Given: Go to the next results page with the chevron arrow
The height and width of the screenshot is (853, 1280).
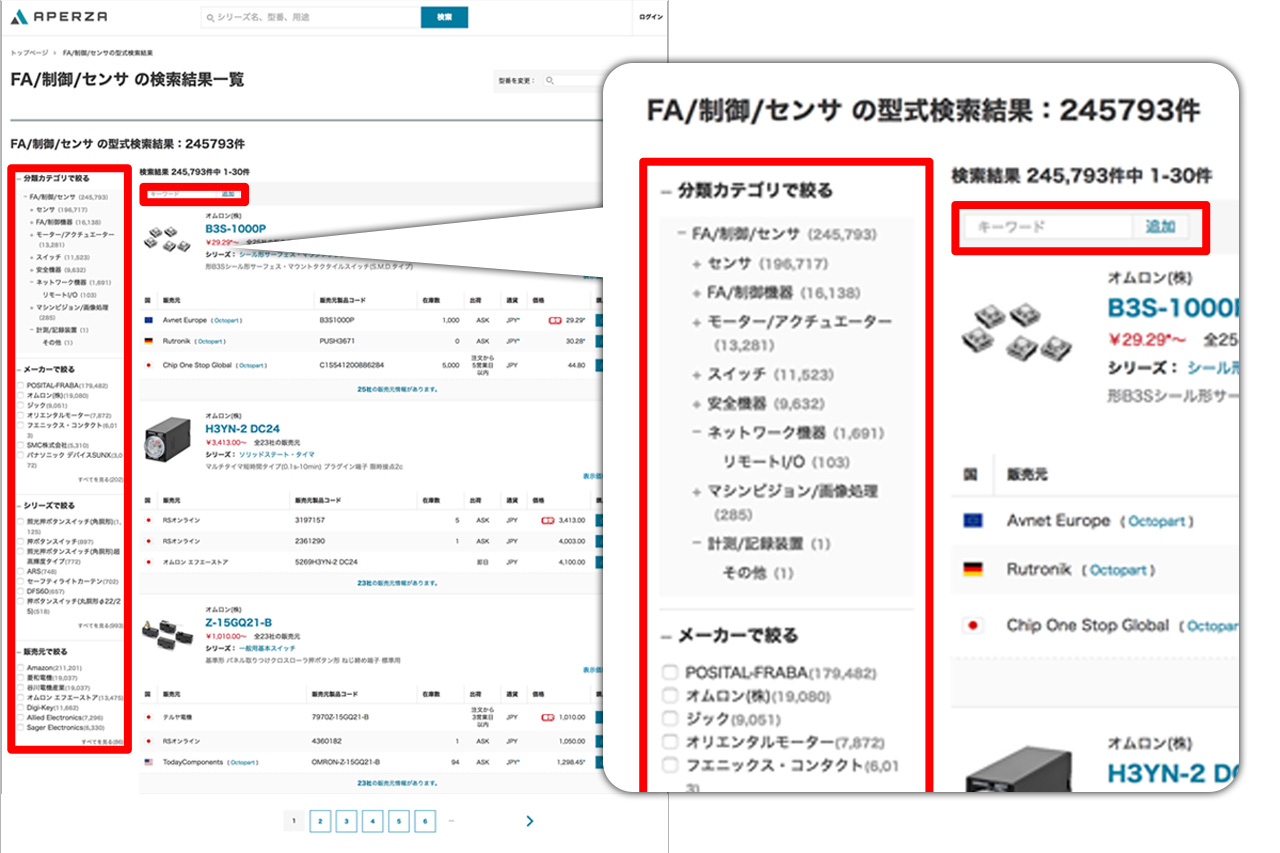Looking at the screenshot, I should click(x=529, y=821).
